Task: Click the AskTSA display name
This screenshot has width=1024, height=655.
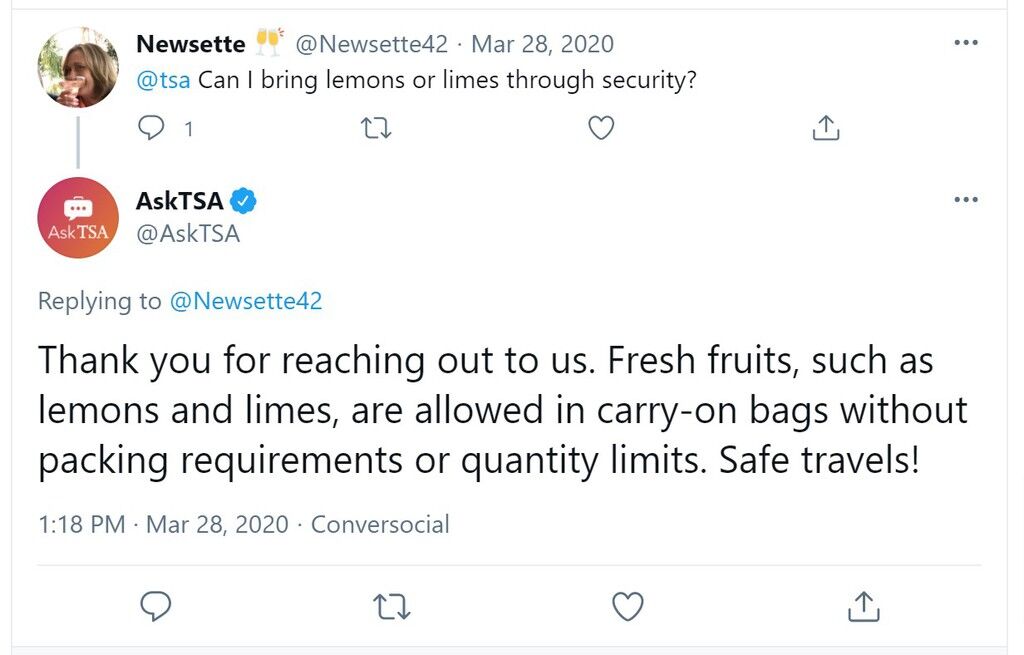Action: click(x=180, y=200)
